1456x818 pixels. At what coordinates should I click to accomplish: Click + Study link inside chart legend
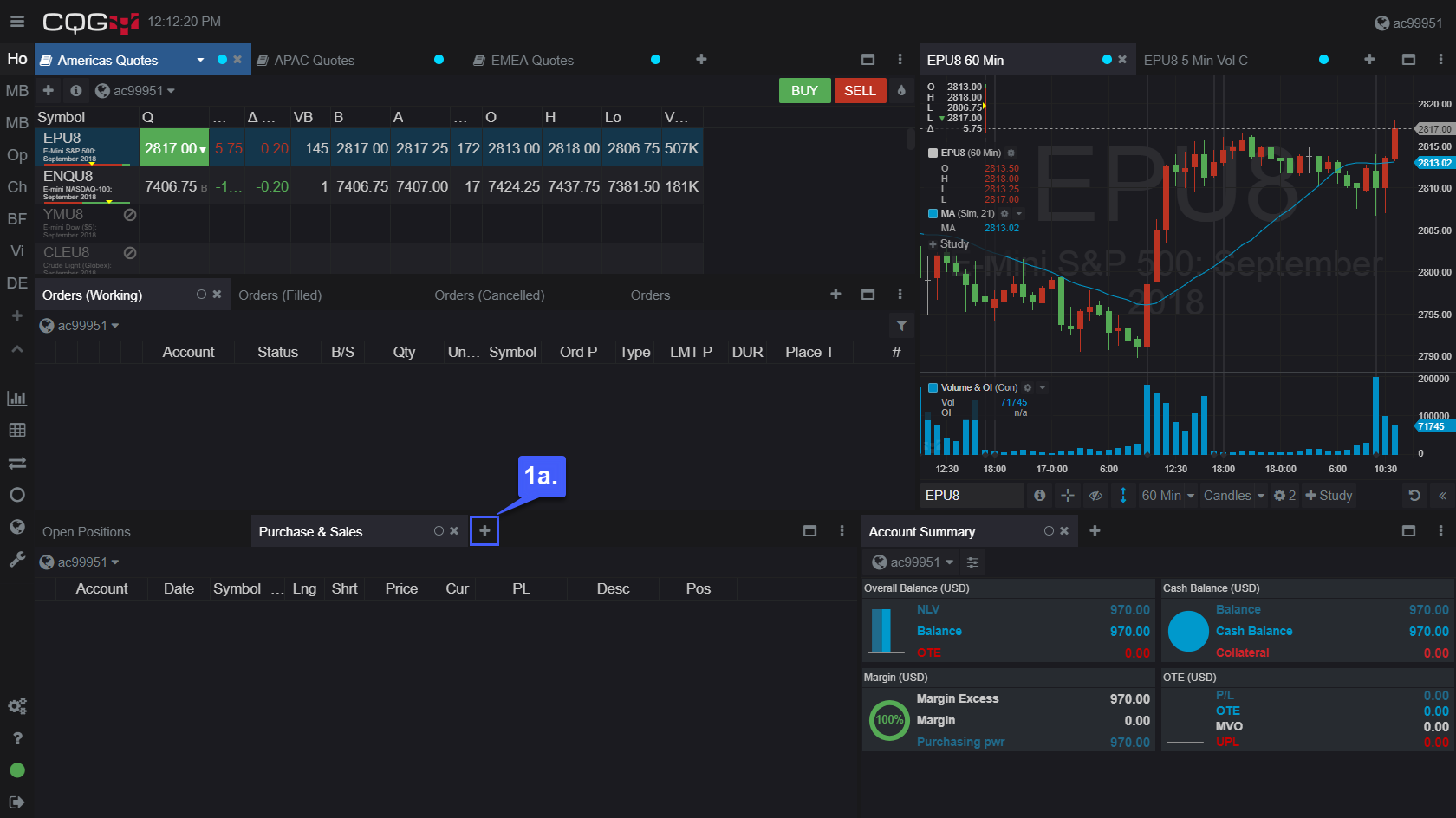[949, 244]
